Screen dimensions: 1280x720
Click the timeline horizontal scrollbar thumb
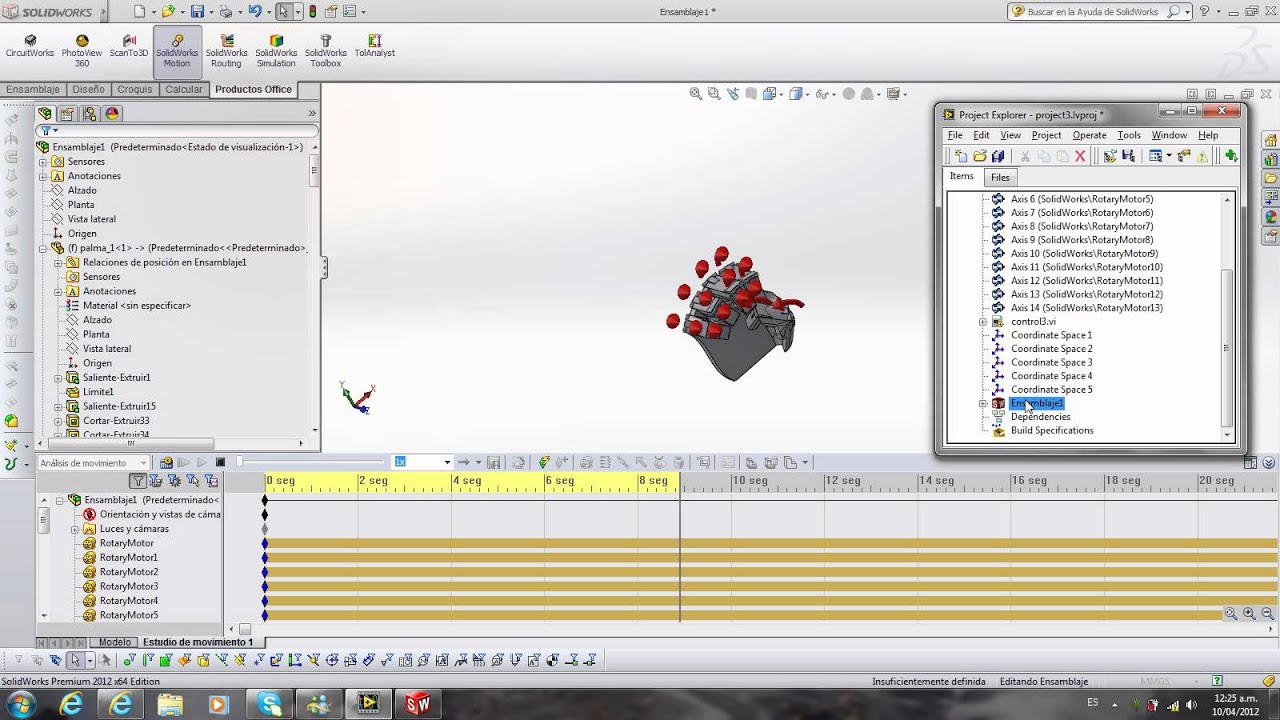pyautogui.click(x=245, y=629)
